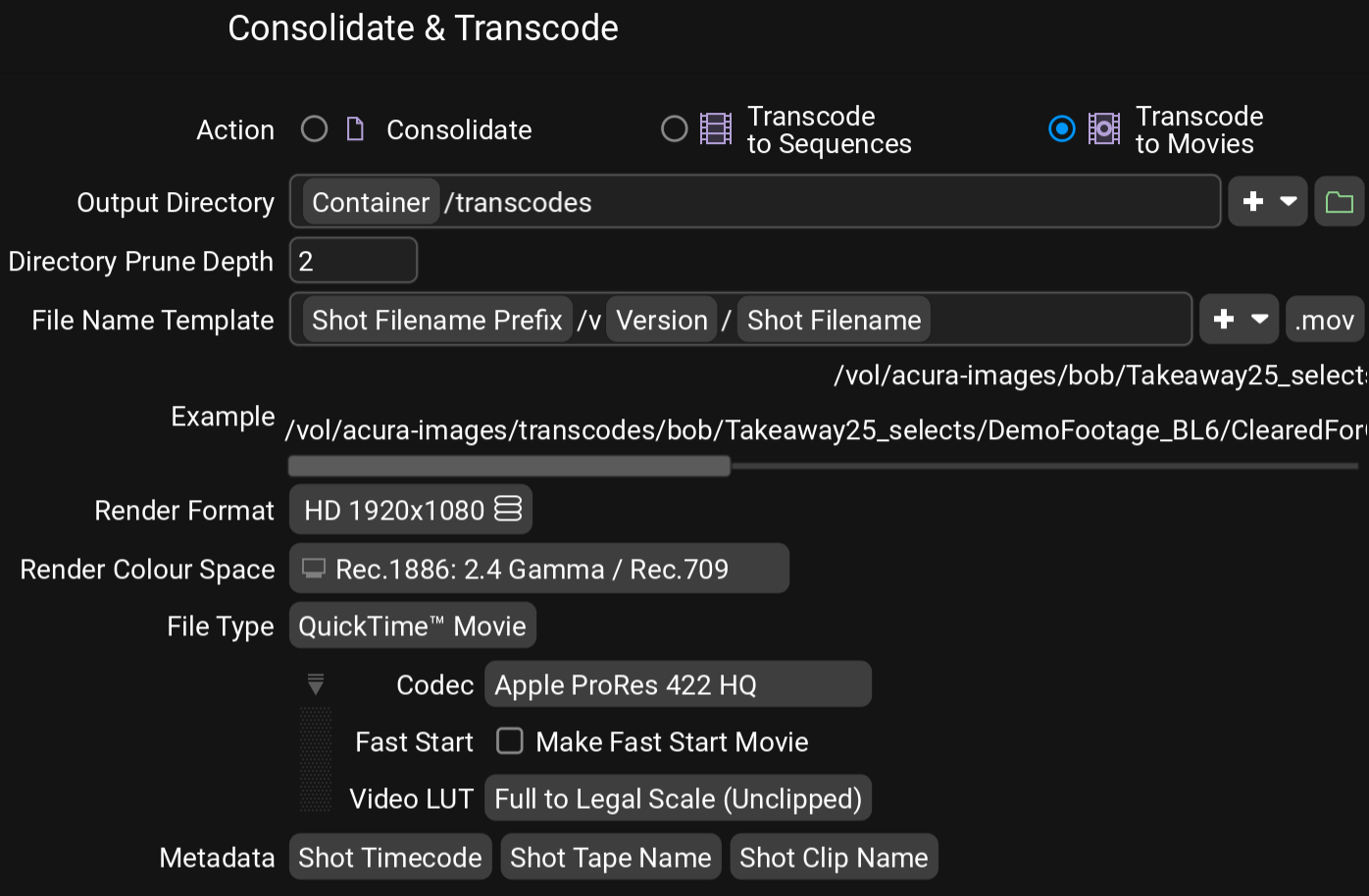Click the Example path horizontal scrollbar

pos(509,467)
